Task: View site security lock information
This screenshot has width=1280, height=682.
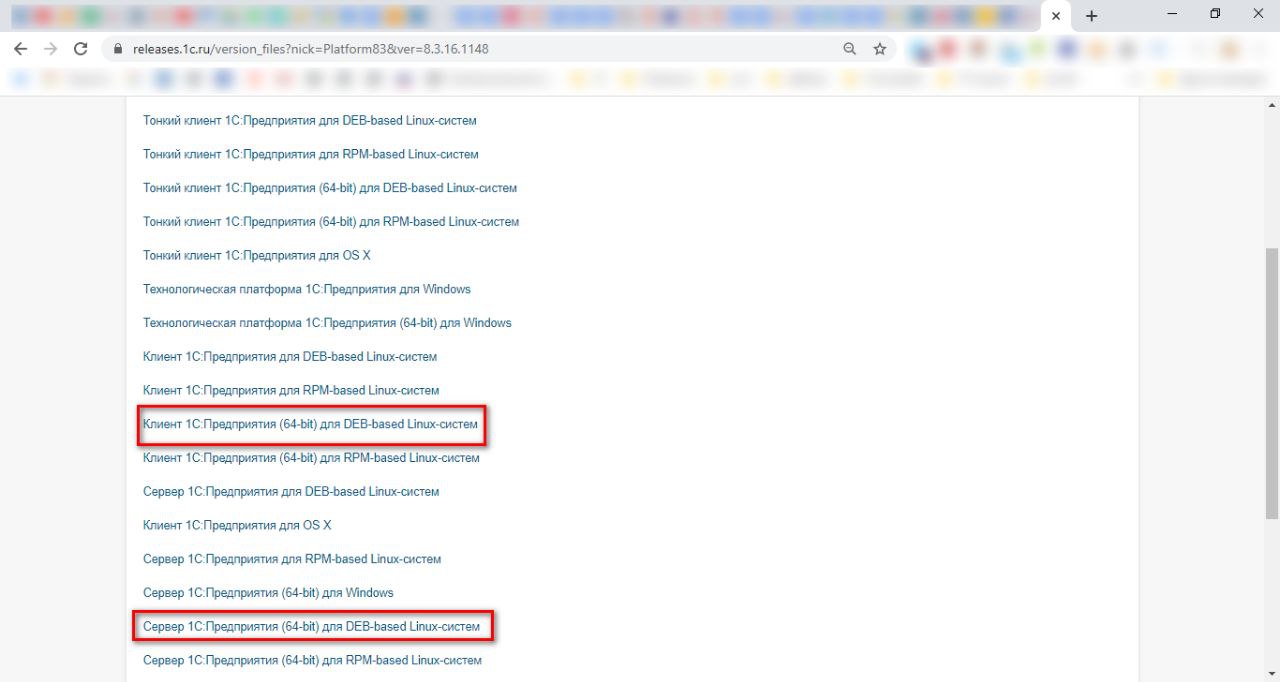Action: pyautogui.click(x=118, y=48)
